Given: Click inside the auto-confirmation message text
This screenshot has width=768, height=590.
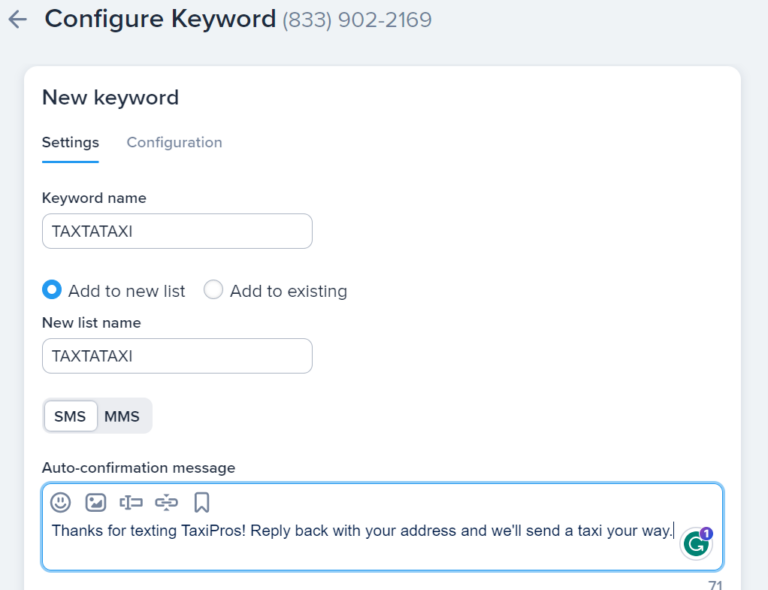Looking at the screenshot, I should point(362,531).
